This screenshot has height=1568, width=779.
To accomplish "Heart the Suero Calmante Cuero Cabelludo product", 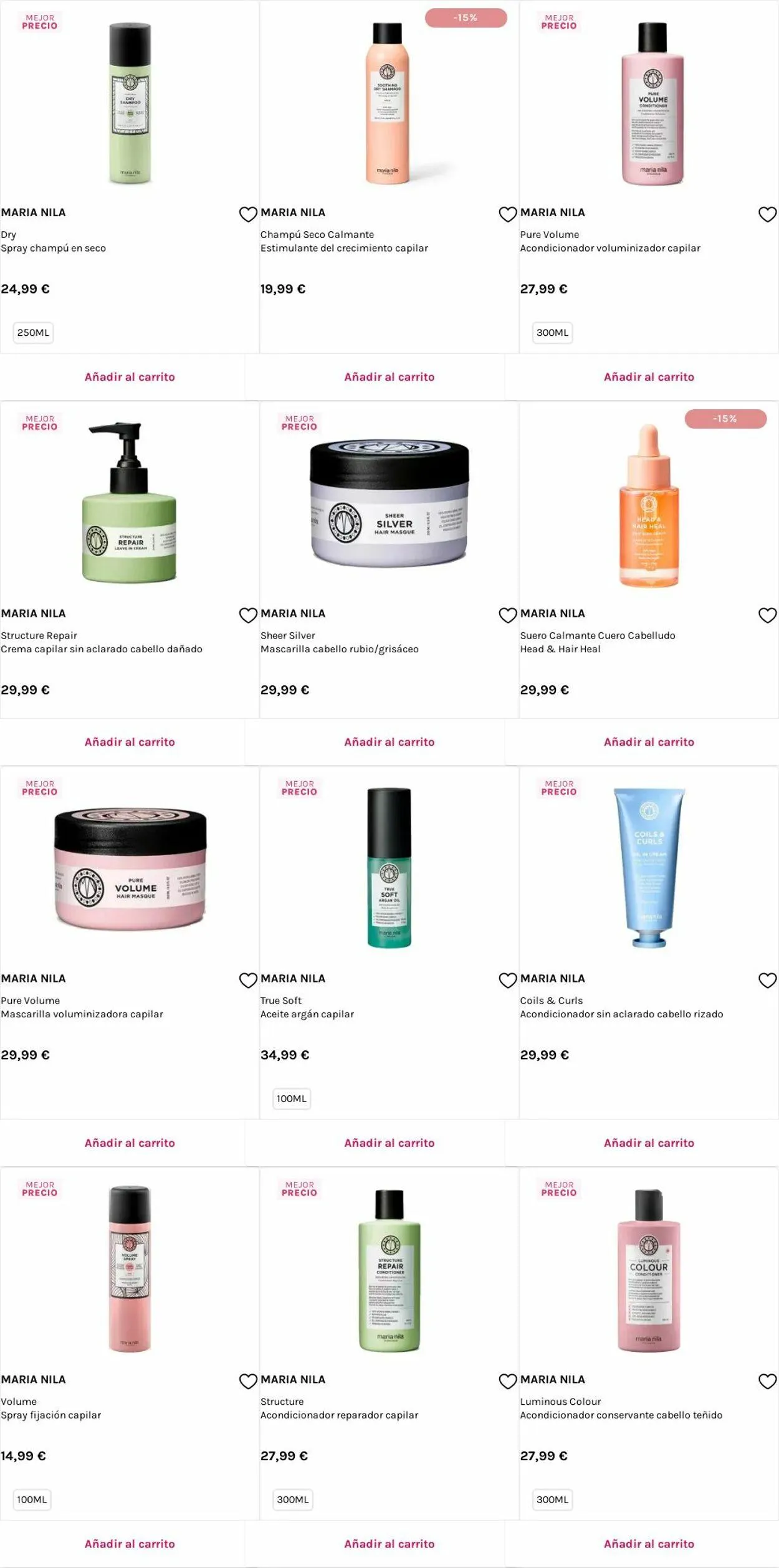I will 767,615.
